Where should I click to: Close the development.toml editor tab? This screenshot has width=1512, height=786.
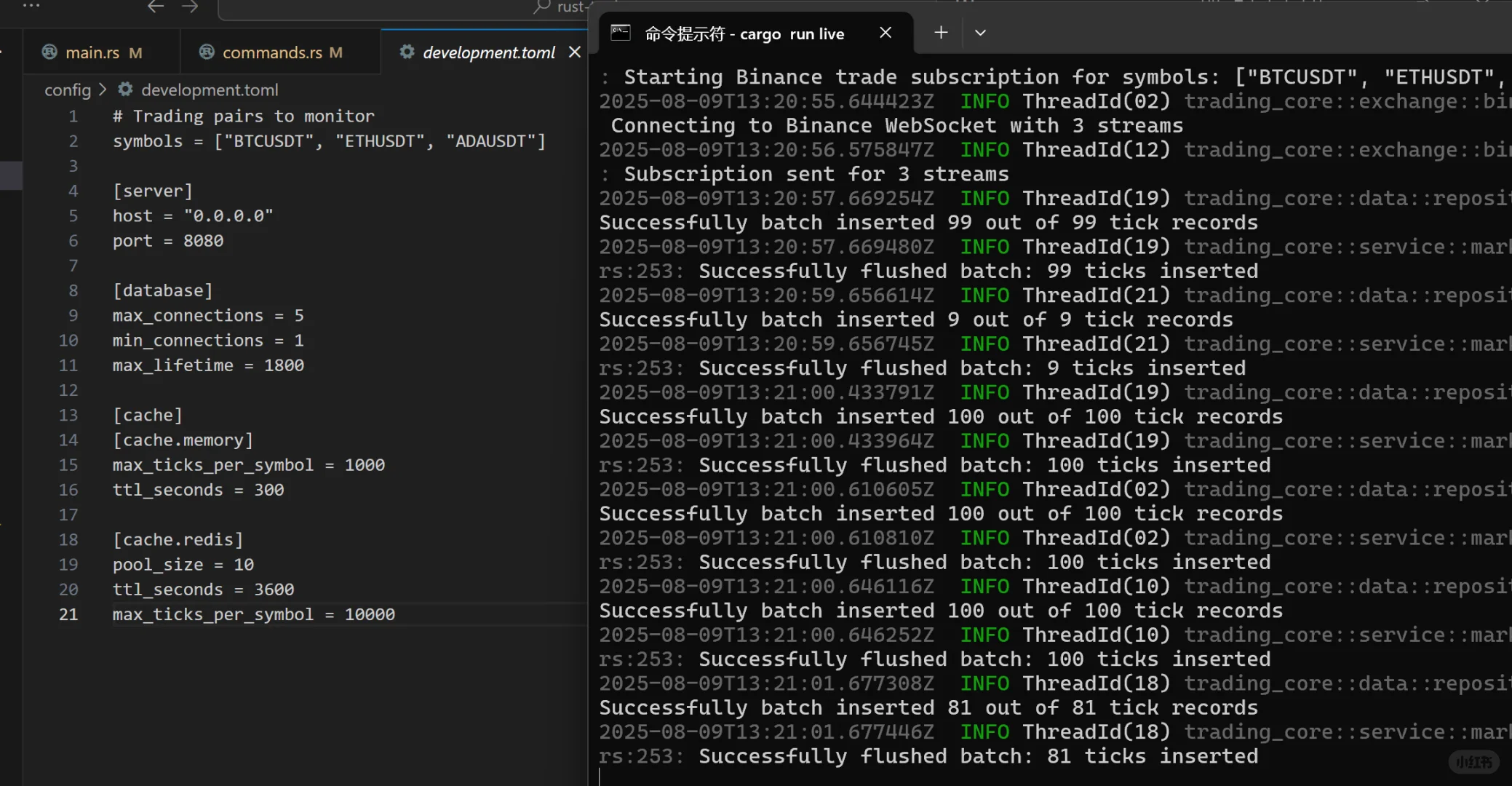(x=575, y=52)
